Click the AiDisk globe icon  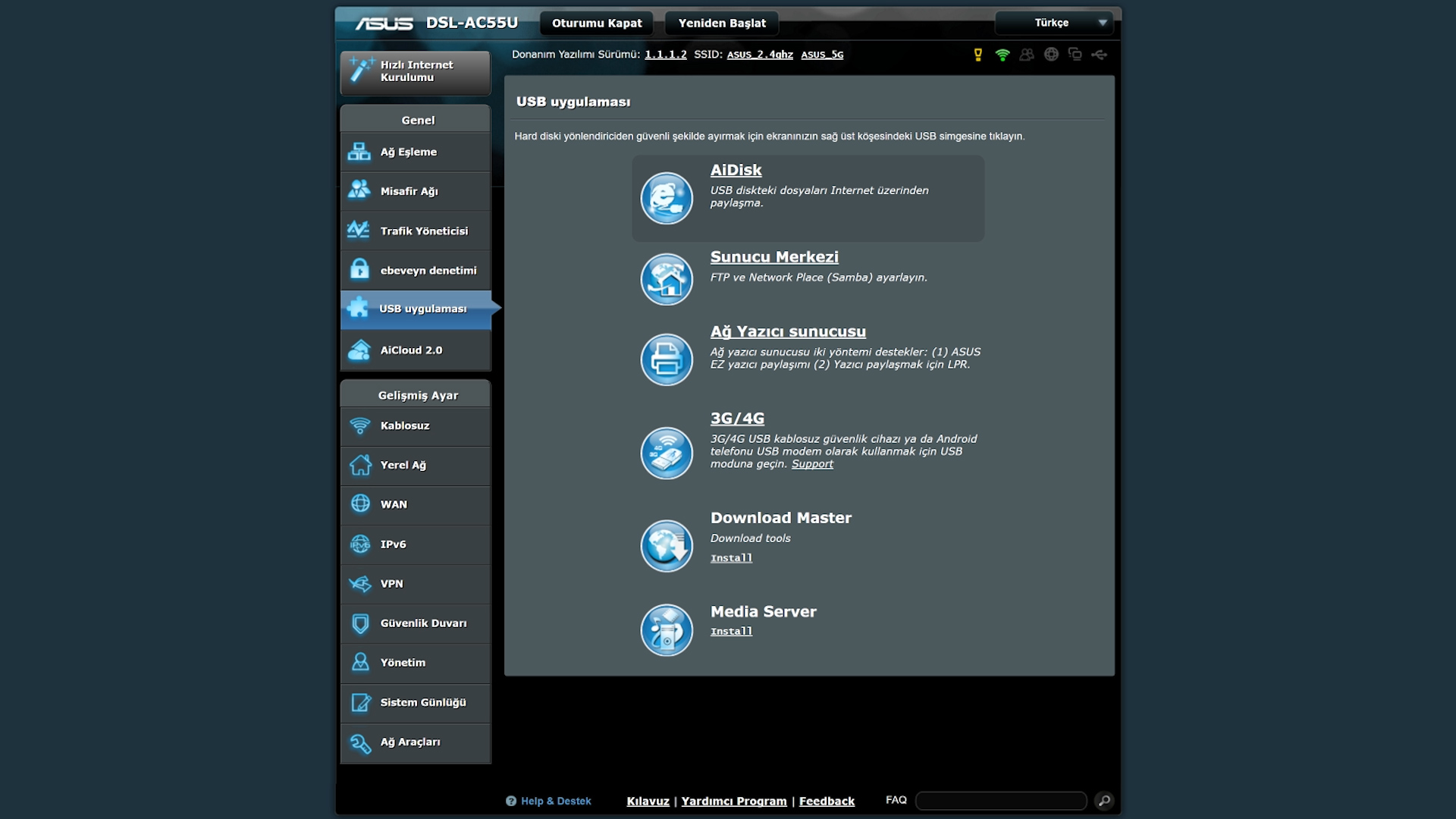click(667, 199)
